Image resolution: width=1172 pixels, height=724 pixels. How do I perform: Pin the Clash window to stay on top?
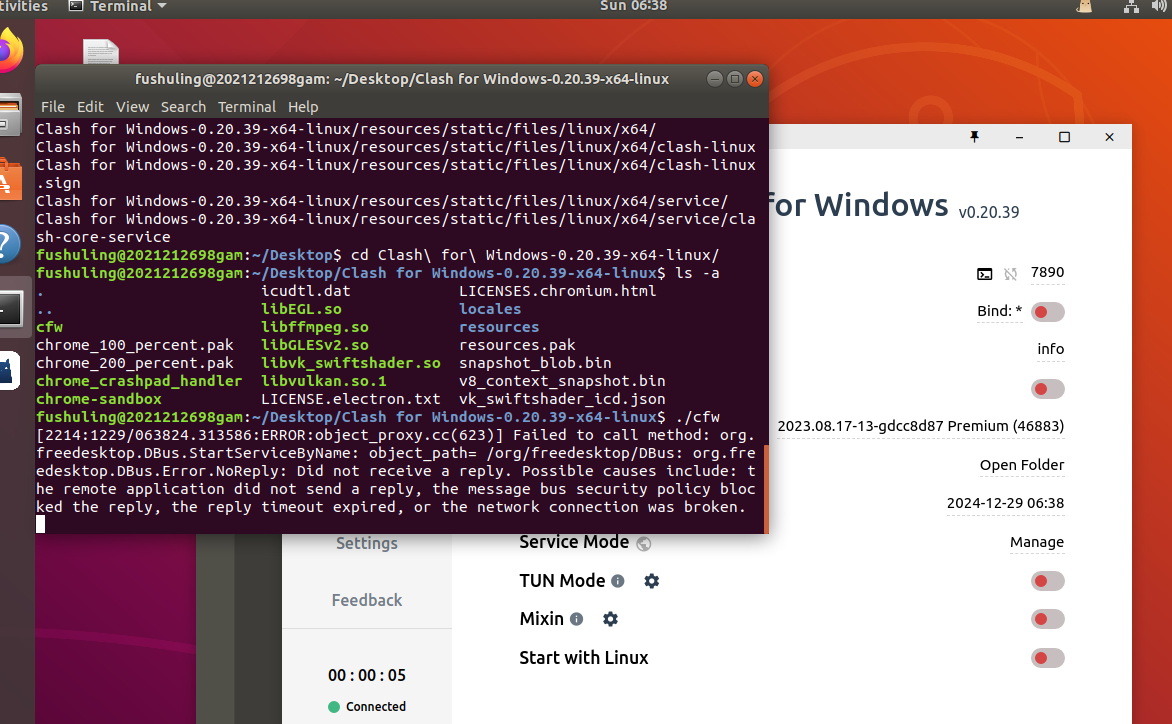click(975, 137)
